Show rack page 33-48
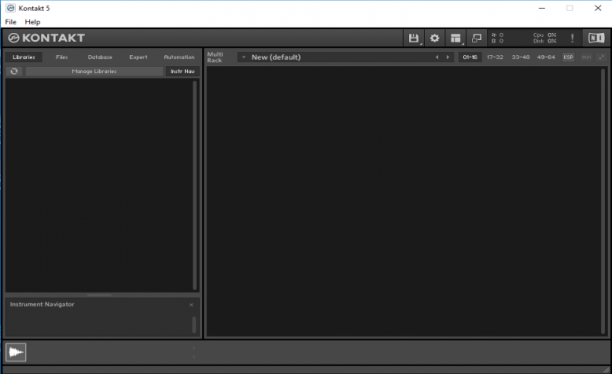Viewport: 612px width, 374px height. coord(521,57)
